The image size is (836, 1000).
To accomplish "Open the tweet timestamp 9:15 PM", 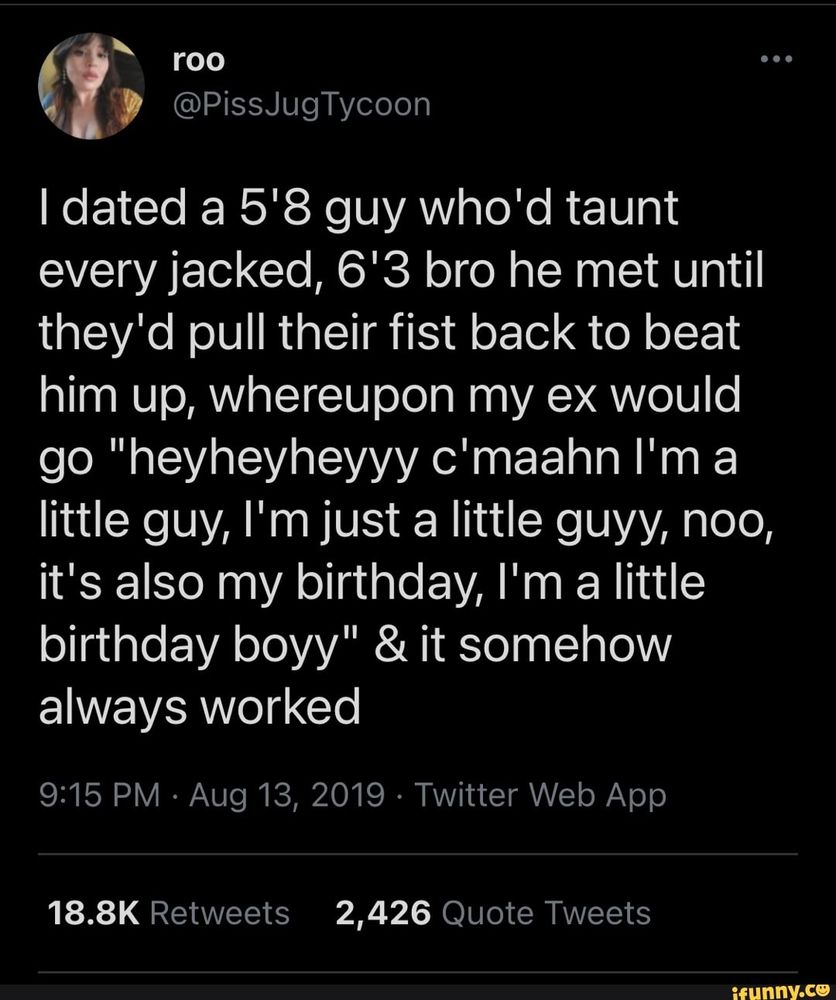I will (x=93, y=794).
